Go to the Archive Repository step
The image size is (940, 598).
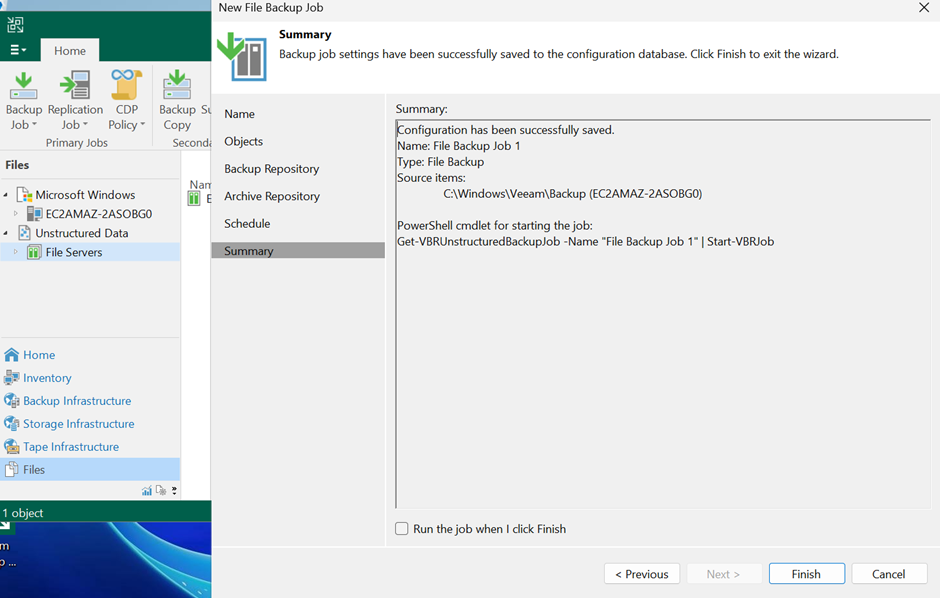272,197
